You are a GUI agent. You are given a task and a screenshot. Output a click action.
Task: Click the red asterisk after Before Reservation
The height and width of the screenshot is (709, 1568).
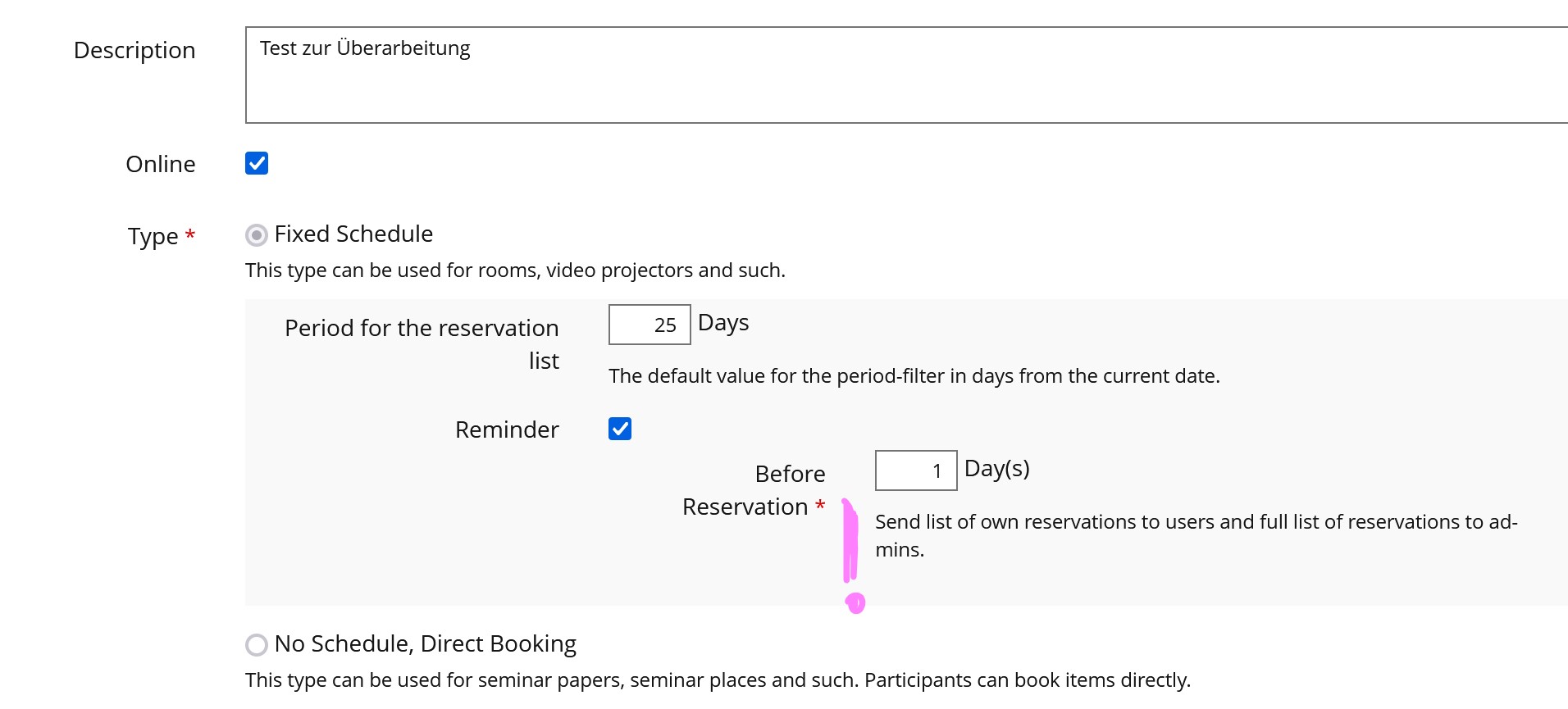coord(820,507)
